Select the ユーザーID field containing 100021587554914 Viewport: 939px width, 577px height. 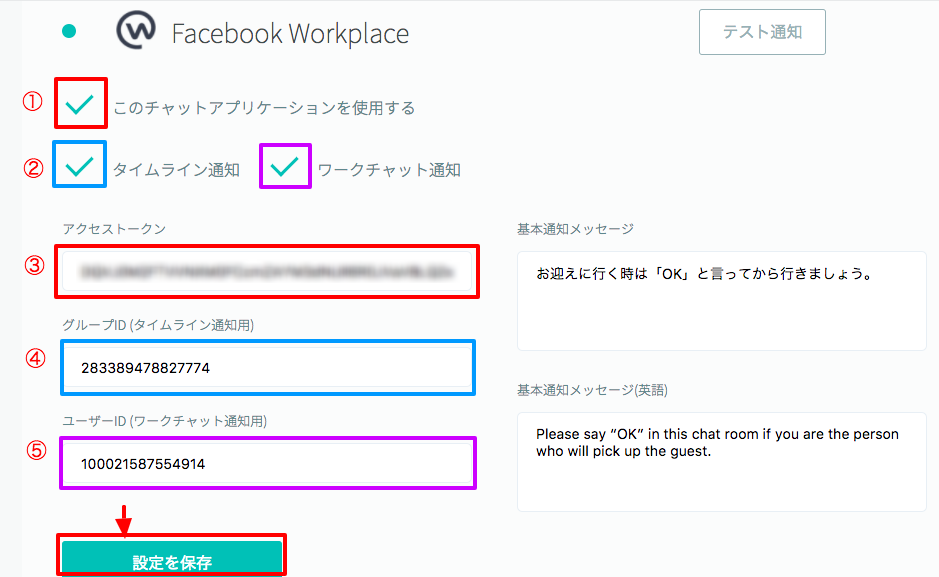coord(267,464)
